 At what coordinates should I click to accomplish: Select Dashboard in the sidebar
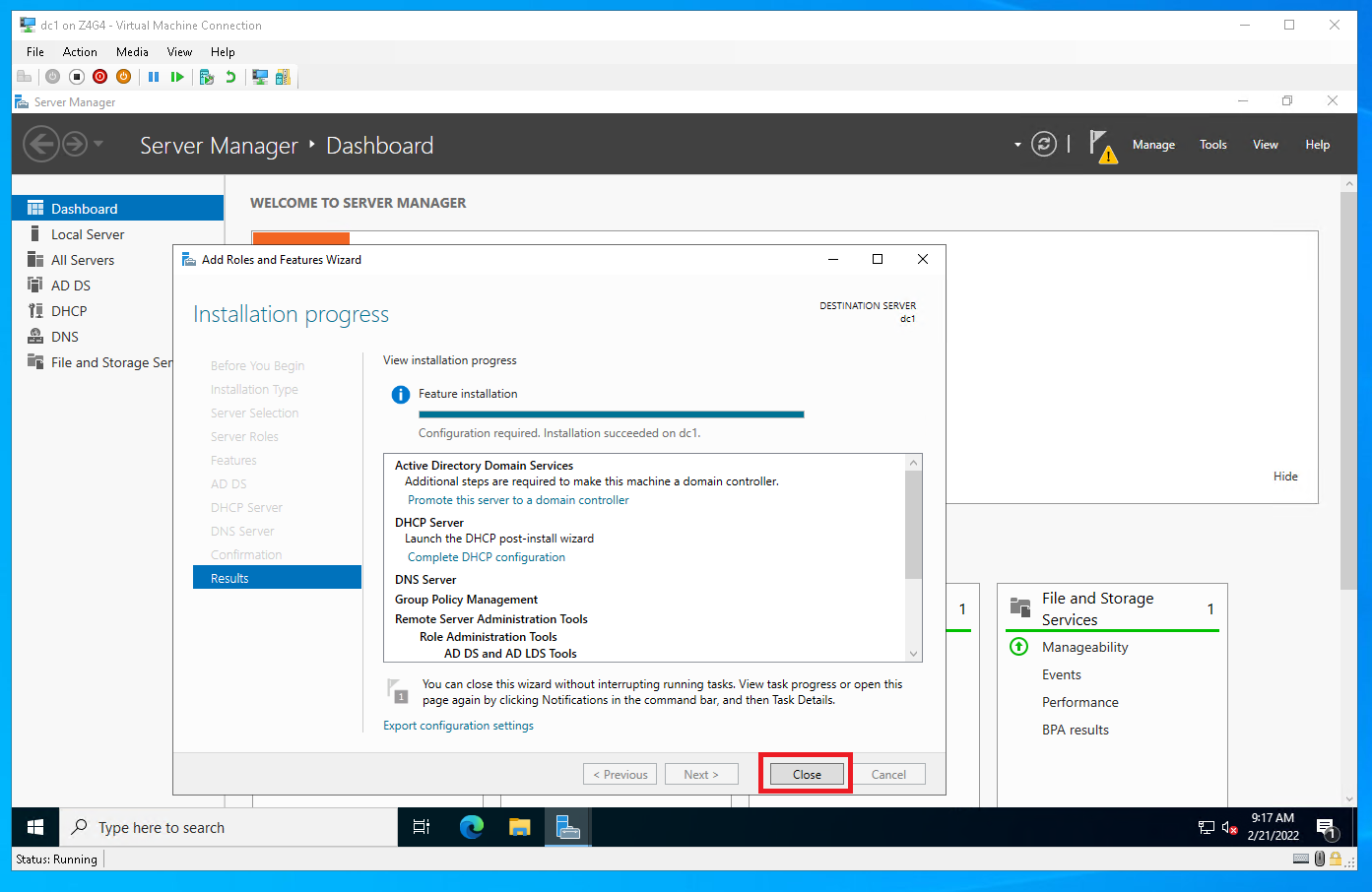pos(118,208)
